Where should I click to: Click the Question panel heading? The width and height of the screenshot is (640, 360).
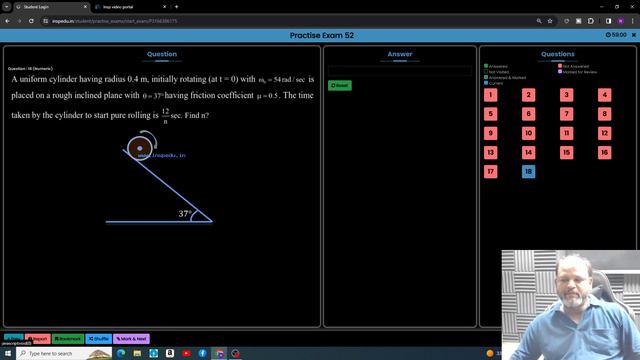coord(162,54)
